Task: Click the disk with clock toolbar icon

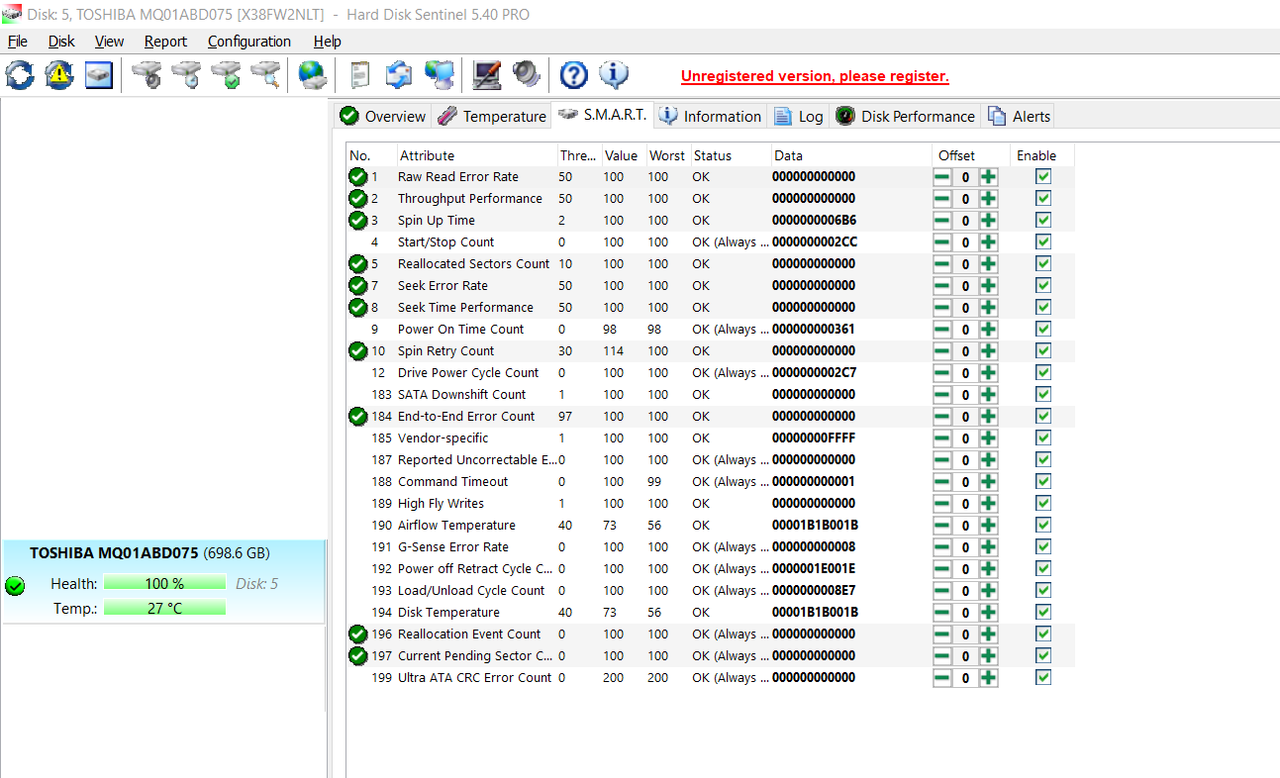Action: tap(186, 75)
